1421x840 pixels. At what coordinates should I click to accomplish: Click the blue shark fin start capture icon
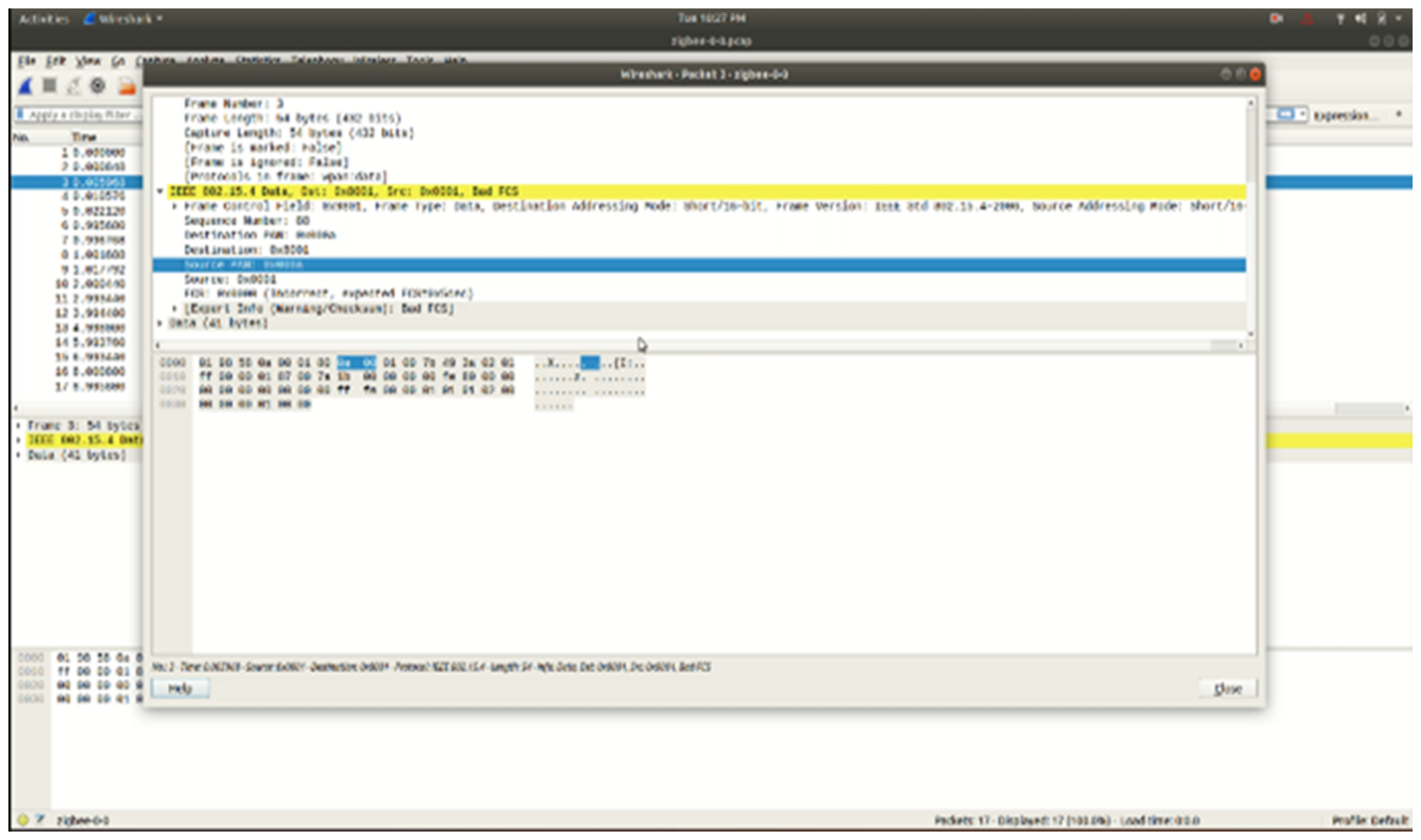coord(25,86)
